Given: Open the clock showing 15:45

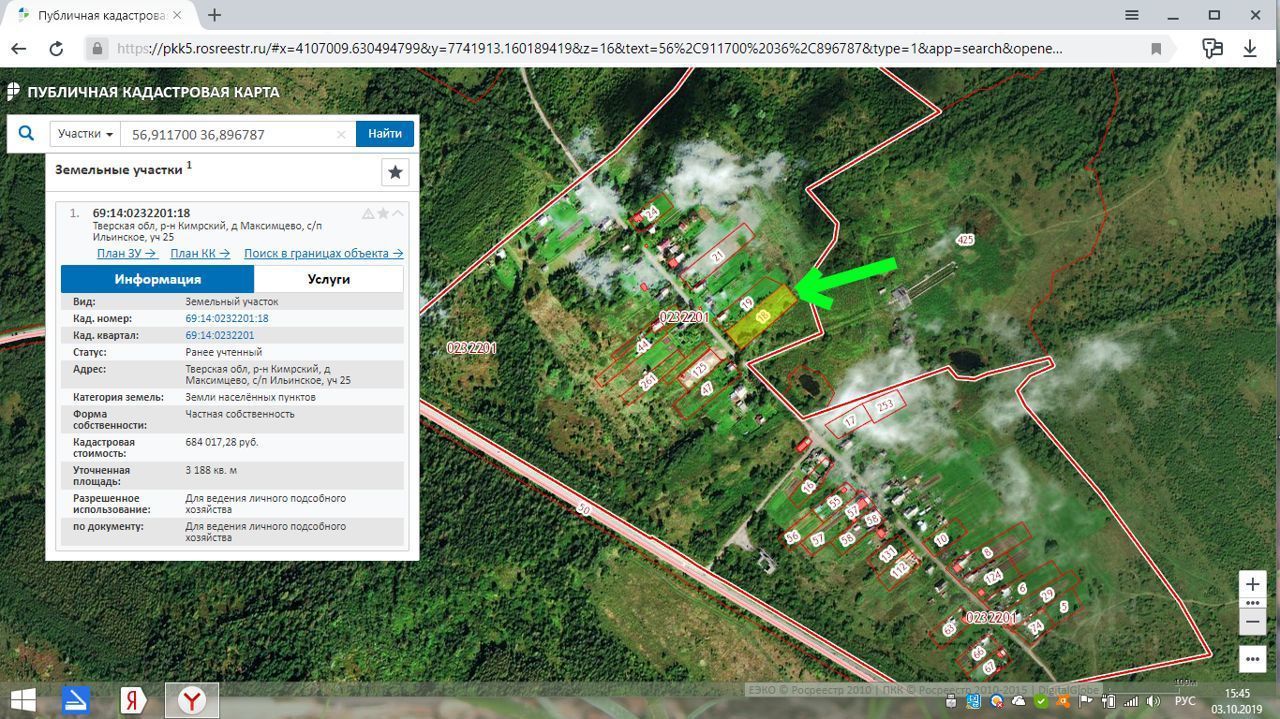Looking at the screenshot, I should tap(1237, 693).
